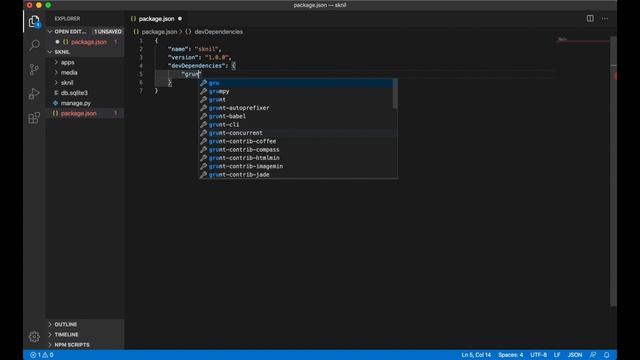Open the editor More Actions ellipsis
Image resolution: width=640 pixels, height=360 pixels.
click(605, 18)
